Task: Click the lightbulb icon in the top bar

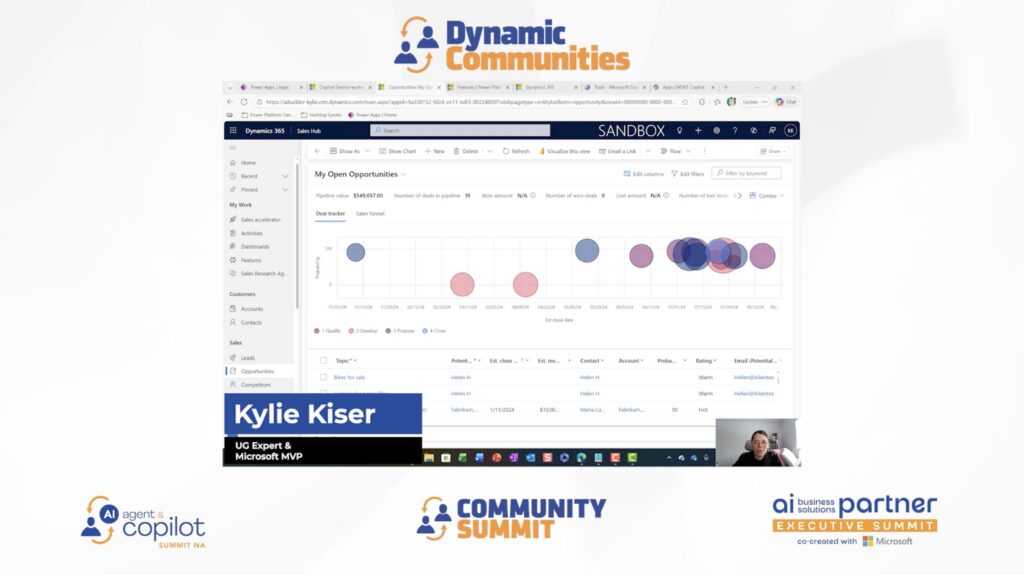Action: (x=679, y=130)
